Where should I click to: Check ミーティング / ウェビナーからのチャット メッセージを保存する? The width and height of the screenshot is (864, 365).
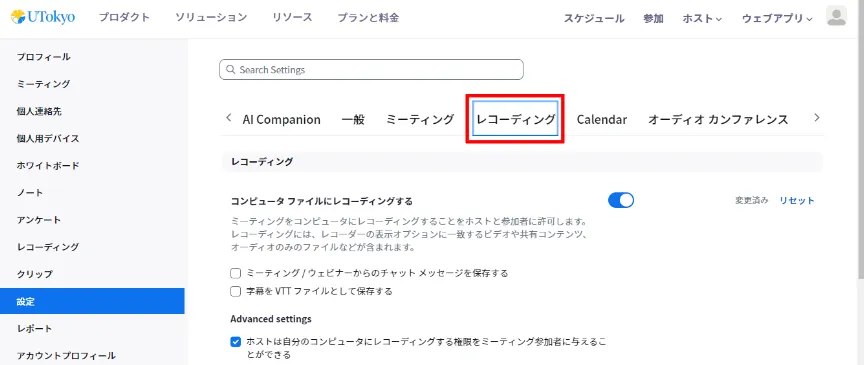pos(236,273)
